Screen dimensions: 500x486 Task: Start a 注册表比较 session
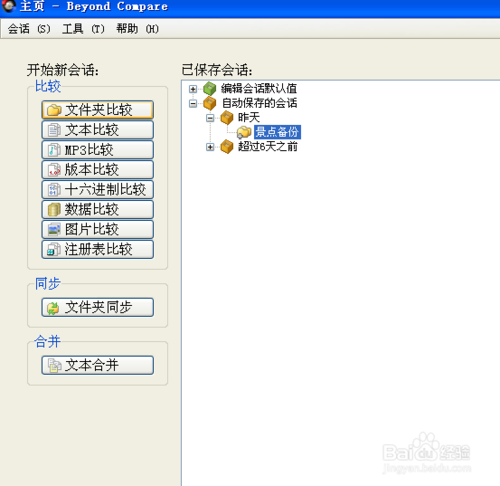pyautogui.click(x=98, y=249)
